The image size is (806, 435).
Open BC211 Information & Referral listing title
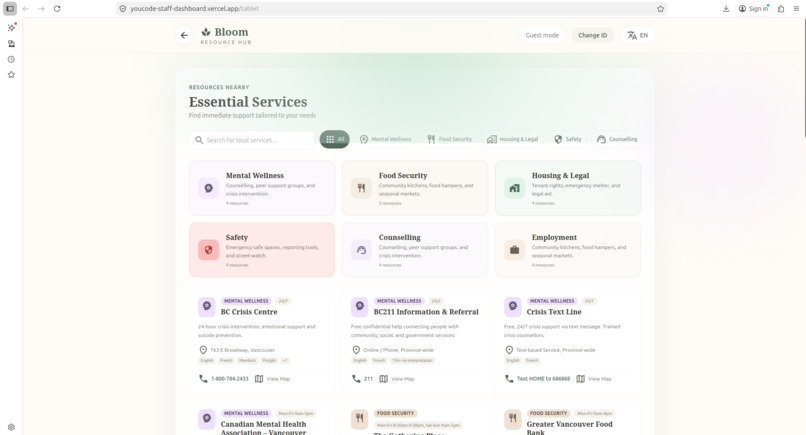click(x=426, y=312)
